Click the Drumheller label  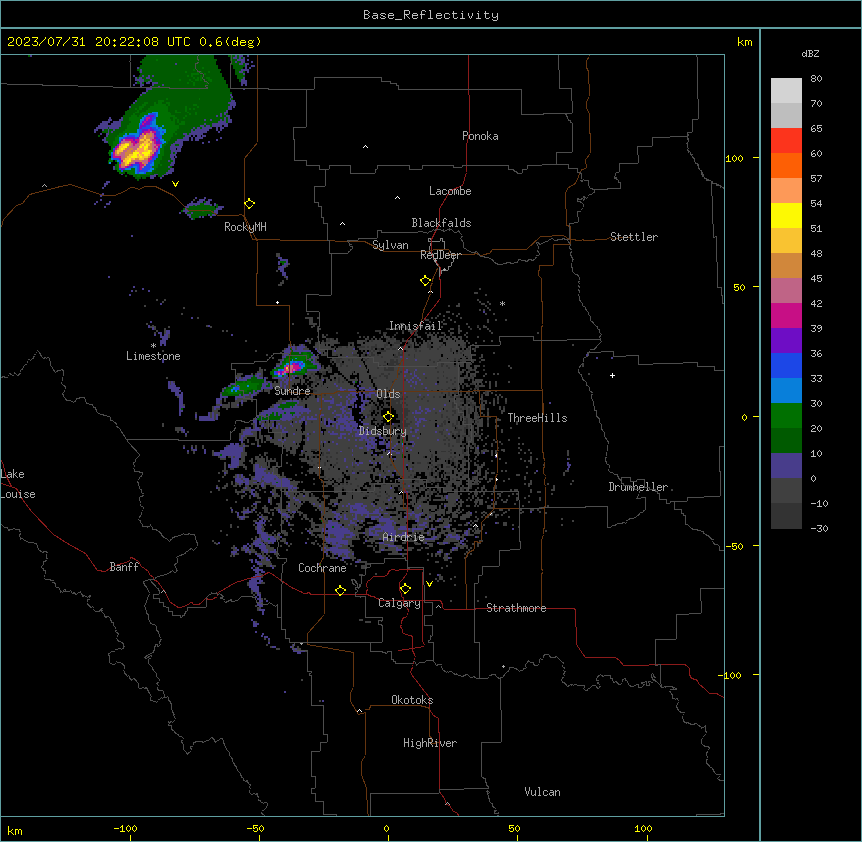[638, 487]
